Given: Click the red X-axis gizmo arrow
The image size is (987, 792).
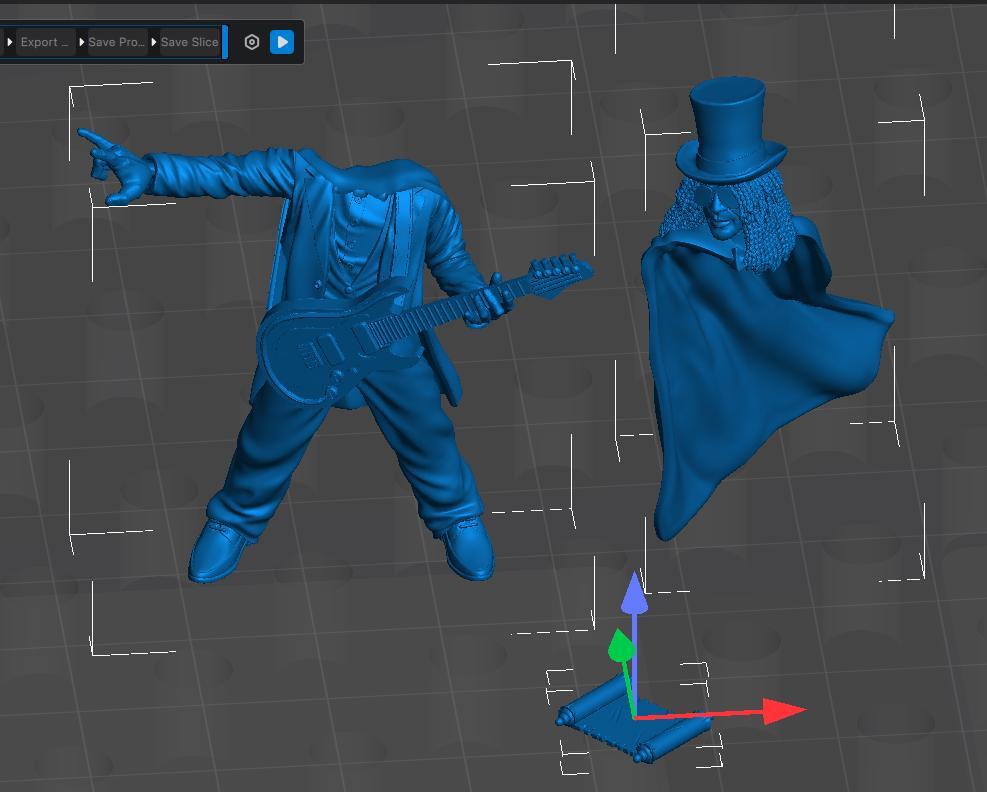Looking at the screenshot, I should (783, 711).
